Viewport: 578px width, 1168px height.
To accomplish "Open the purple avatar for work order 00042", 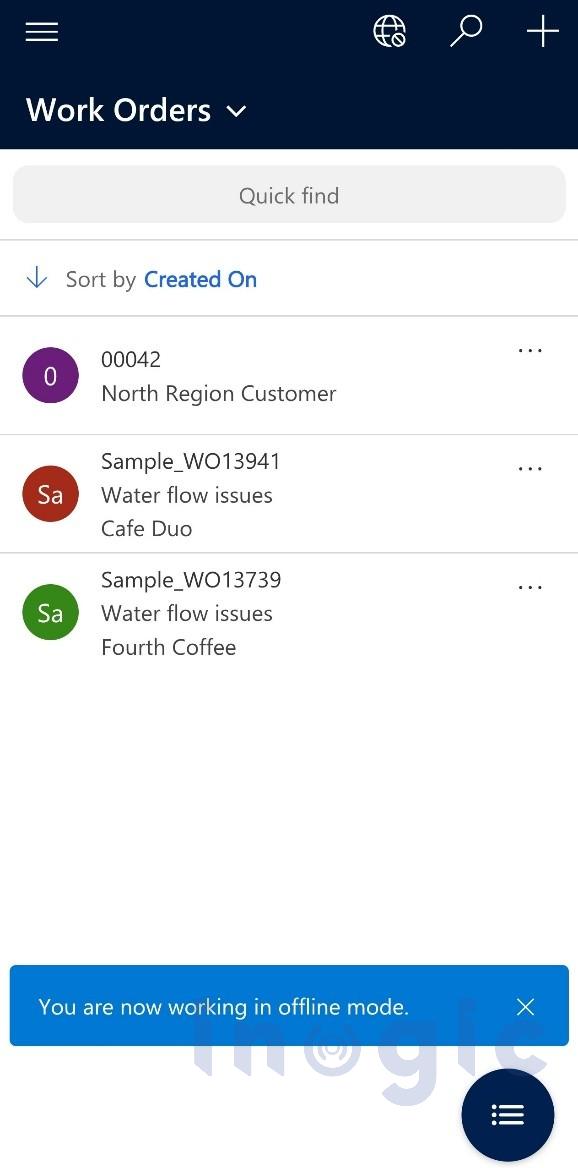I will [x=50, y=375].
